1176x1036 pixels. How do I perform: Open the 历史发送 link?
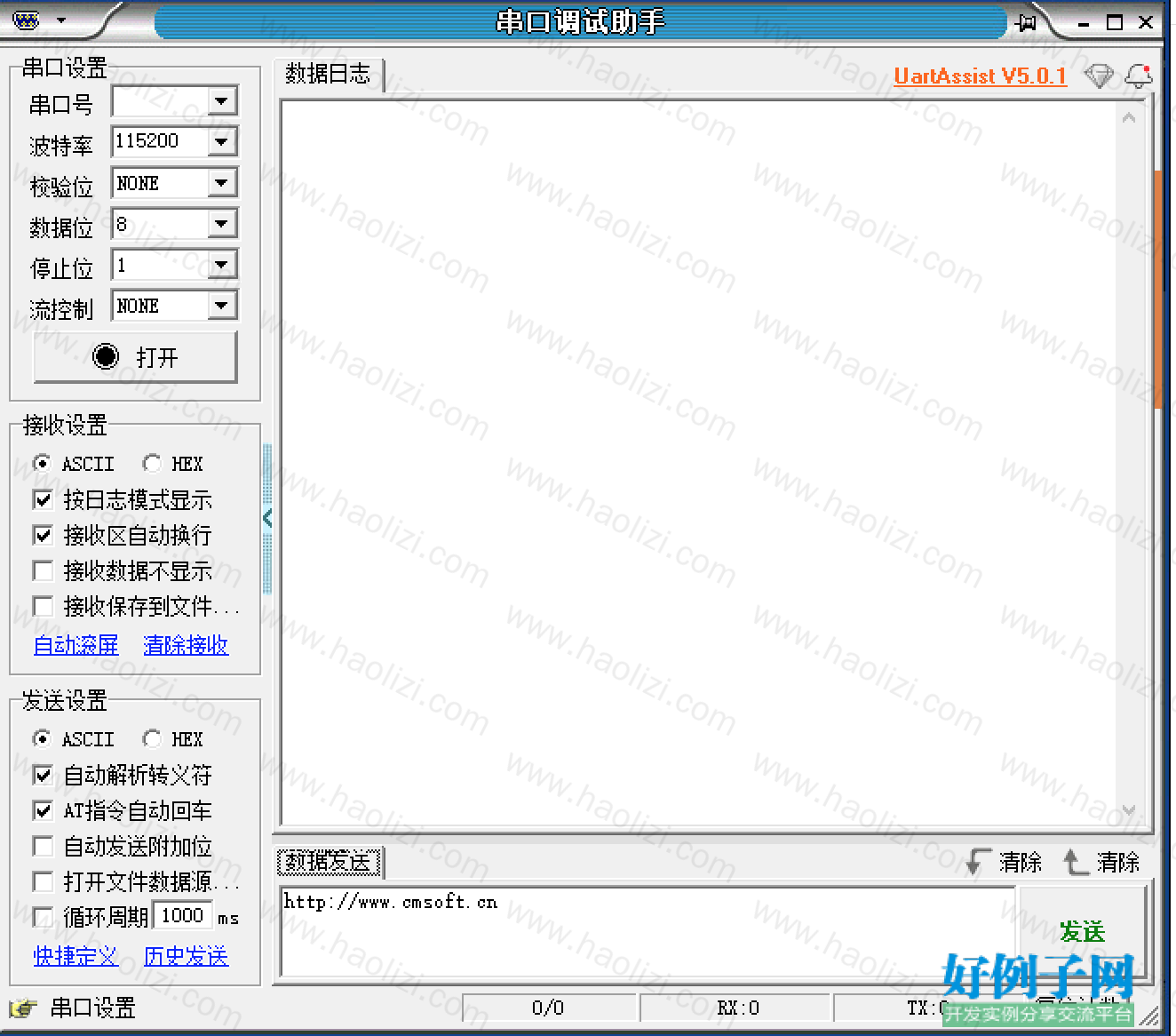186,956
